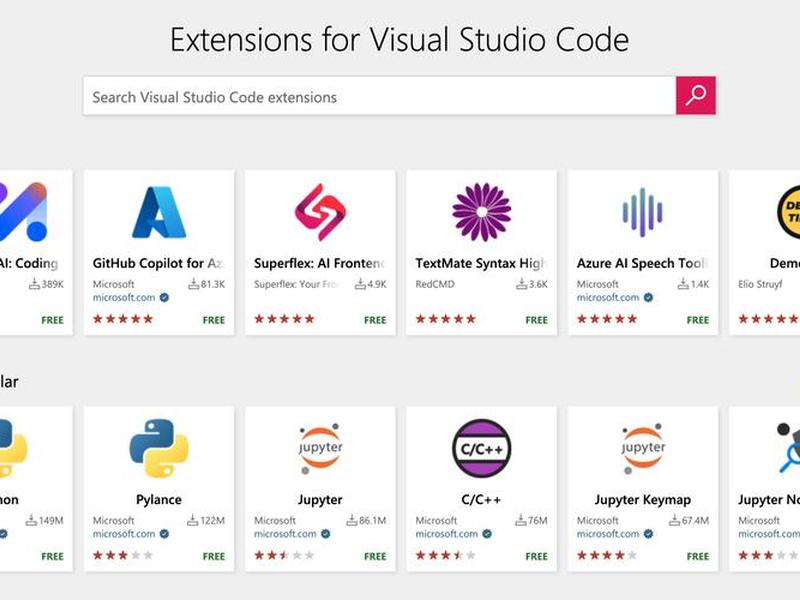Click verified badge on C/C++ card

pyautogui.click(x=487, y=534)
